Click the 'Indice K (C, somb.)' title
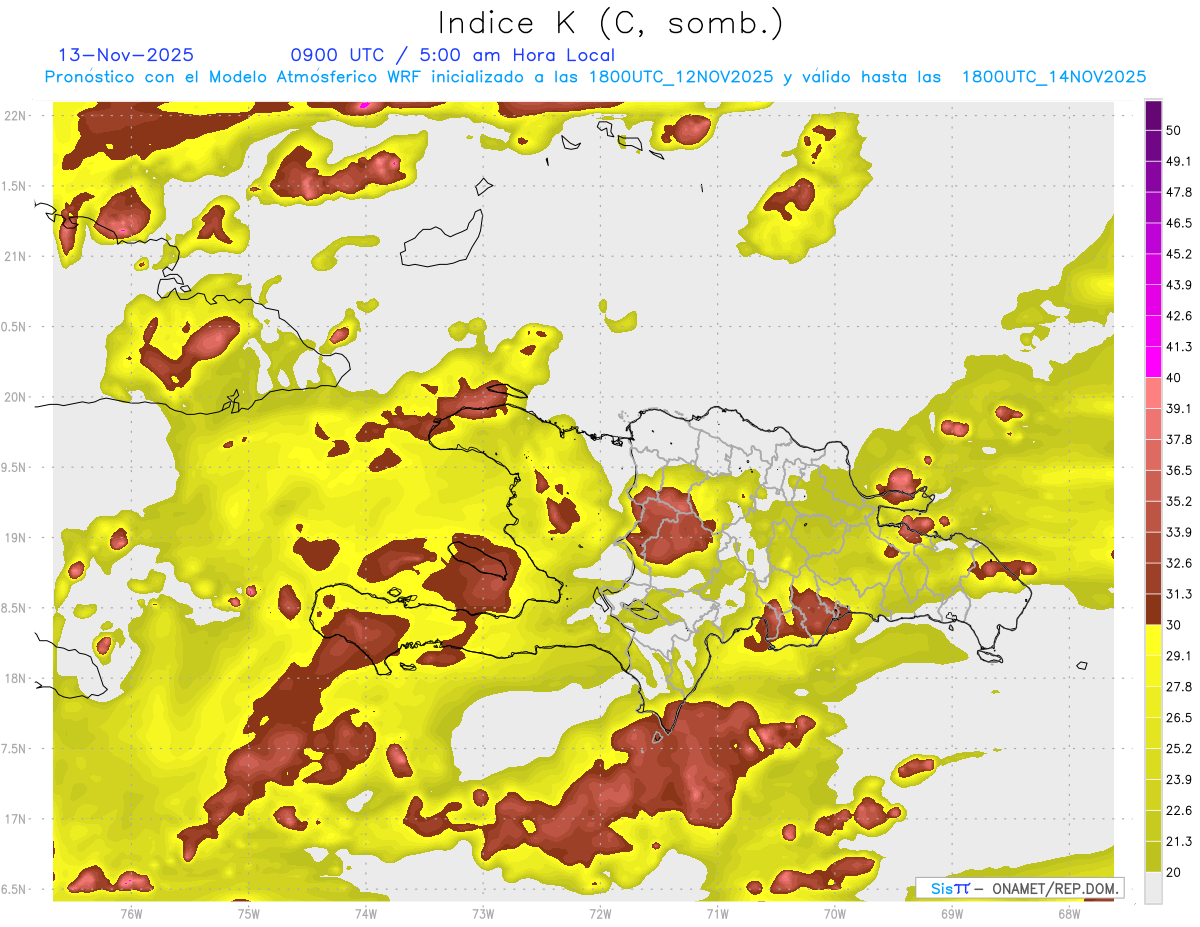This screenshot has width=1200, height=927. click(610, 23)
